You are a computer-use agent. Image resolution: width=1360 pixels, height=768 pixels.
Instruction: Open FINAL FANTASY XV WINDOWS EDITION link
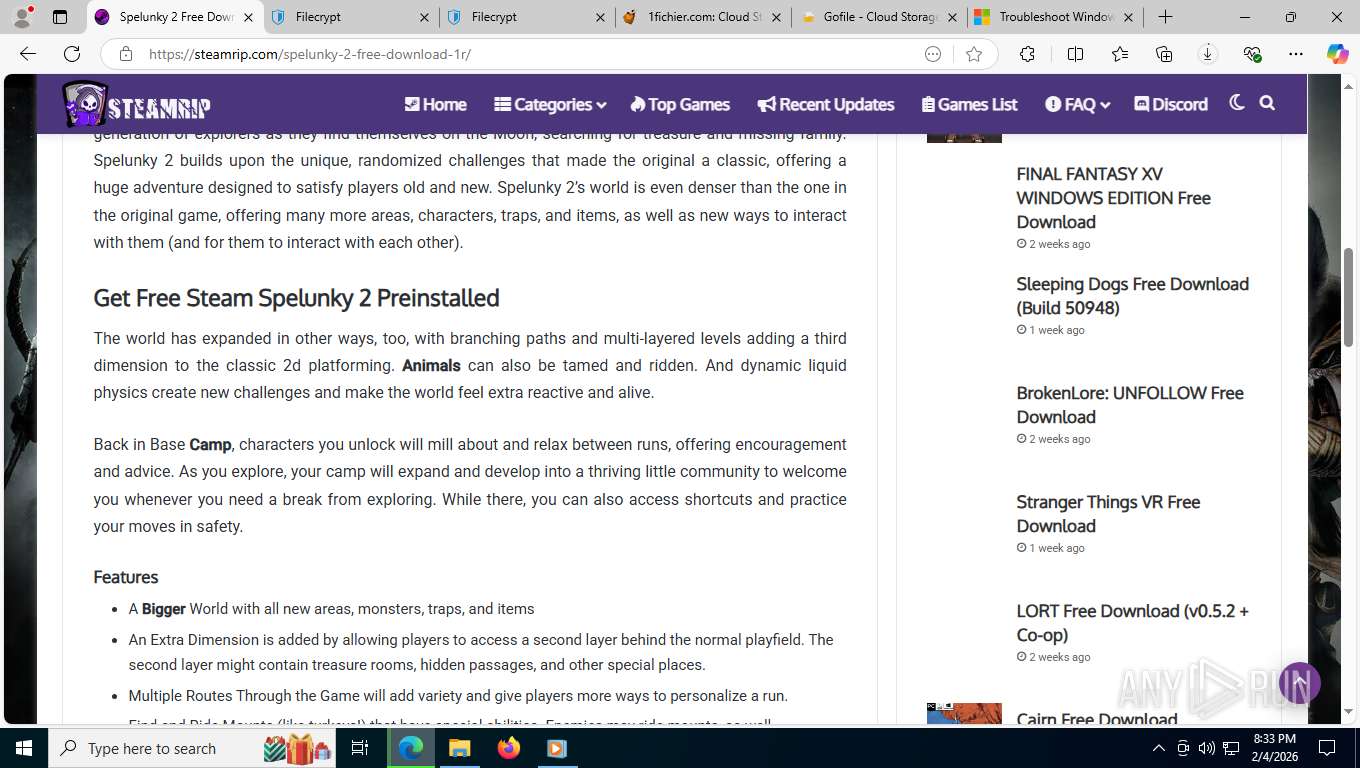click(1113, 198)
